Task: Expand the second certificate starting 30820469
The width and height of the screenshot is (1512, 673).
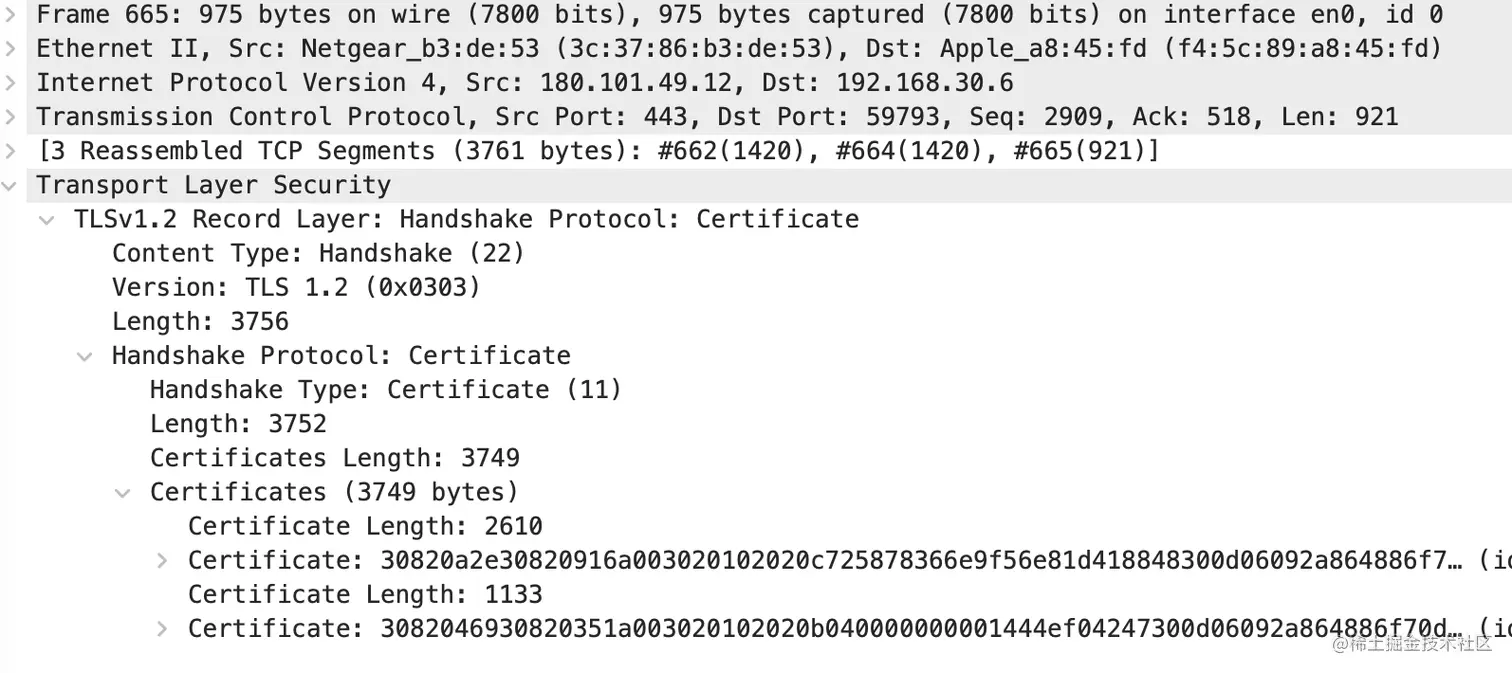Action: coord(162,628)
